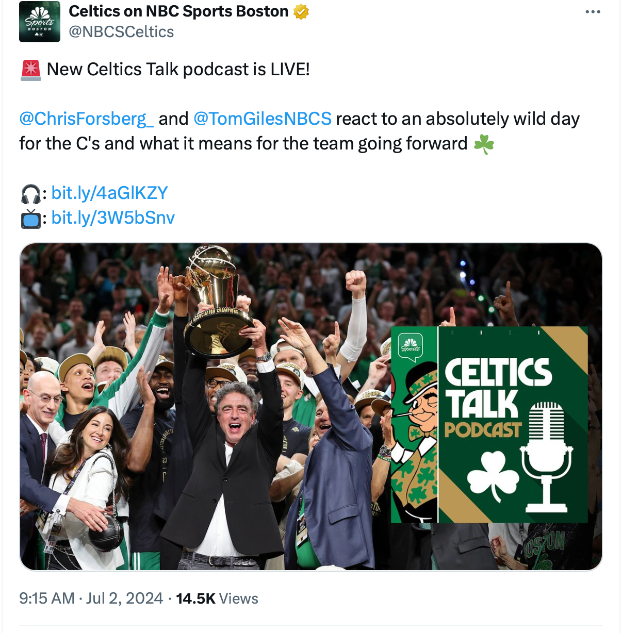Open the 9:15 AM Jul 2, 2024 timestamp
The height and width of the screenshot is (633, 622).
(x=91, y=598)
